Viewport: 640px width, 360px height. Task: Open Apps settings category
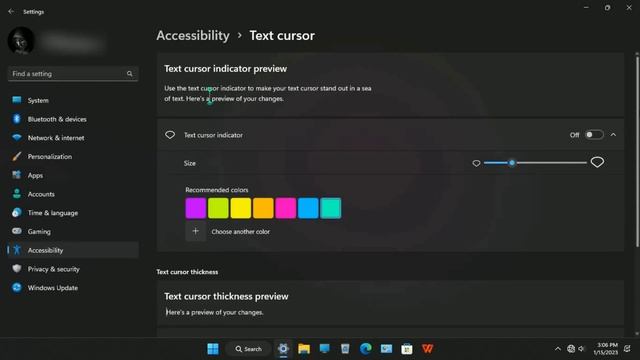73,175
